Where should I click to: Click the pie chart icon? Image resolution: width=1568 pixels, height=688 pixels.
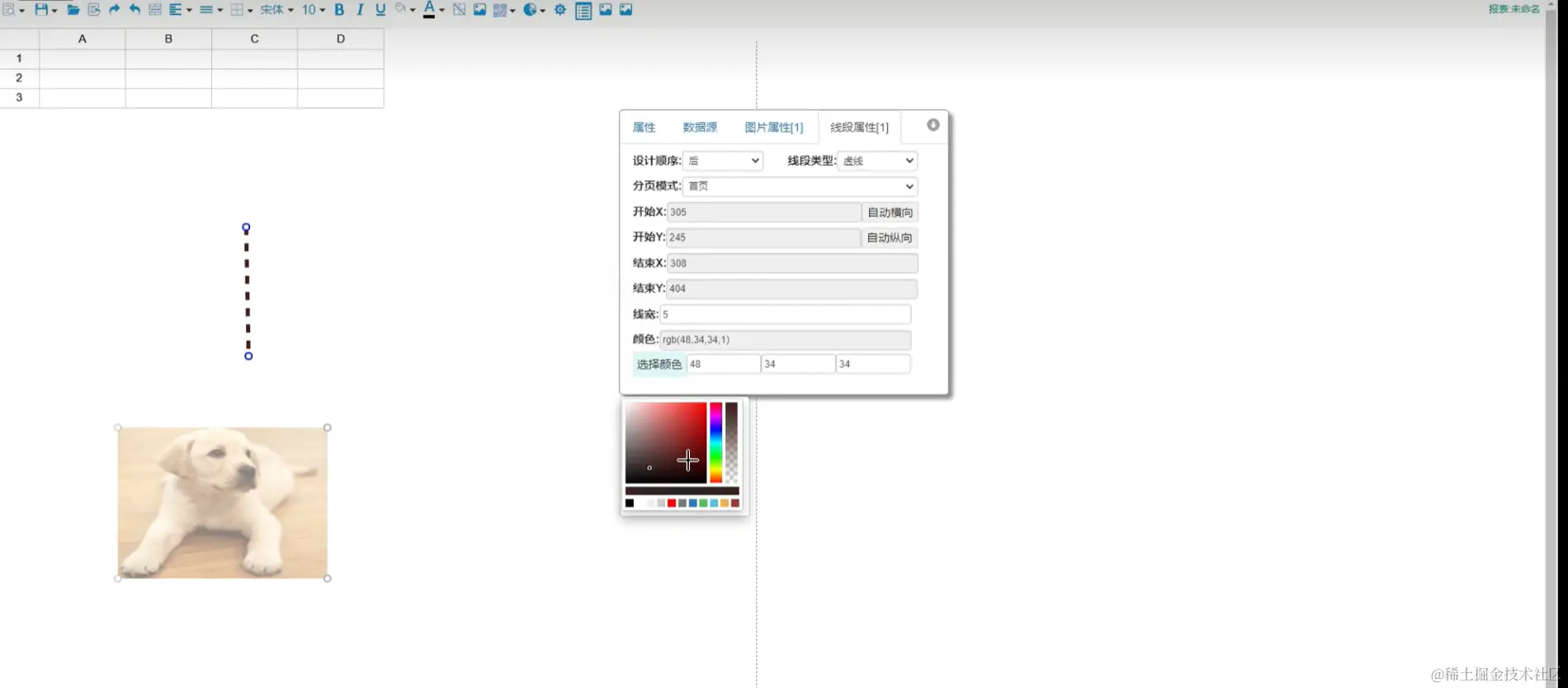[x=530, y=10]
